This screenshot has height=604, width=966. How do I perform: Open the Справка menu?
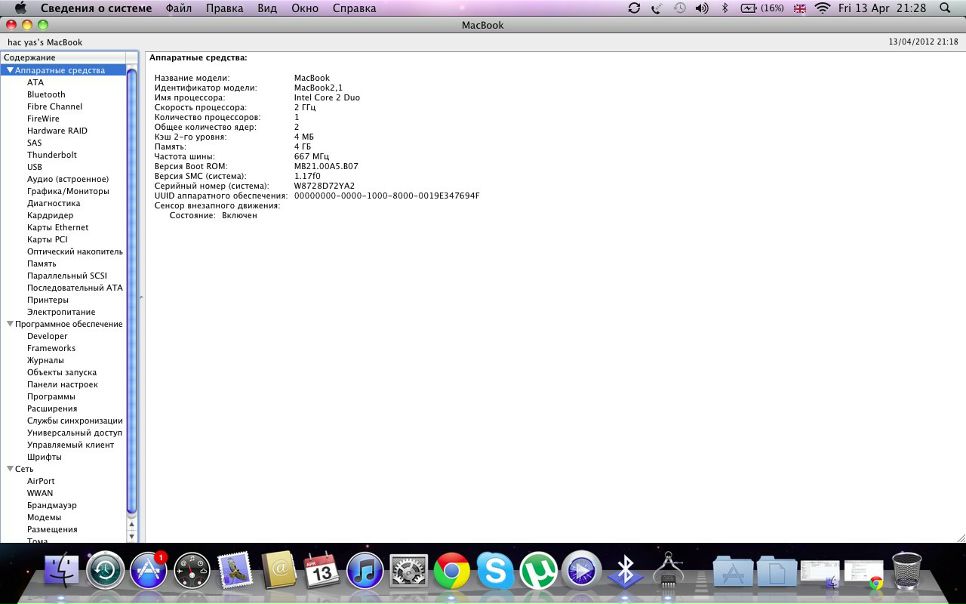point(354,8)
